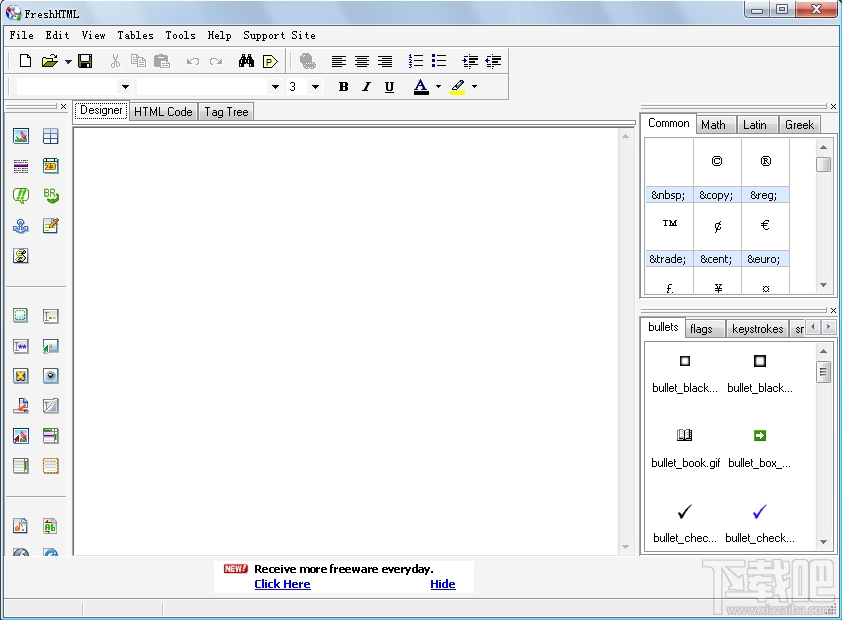Insert the date with calendar icon
842x620 pixels.
pos(50,166)
